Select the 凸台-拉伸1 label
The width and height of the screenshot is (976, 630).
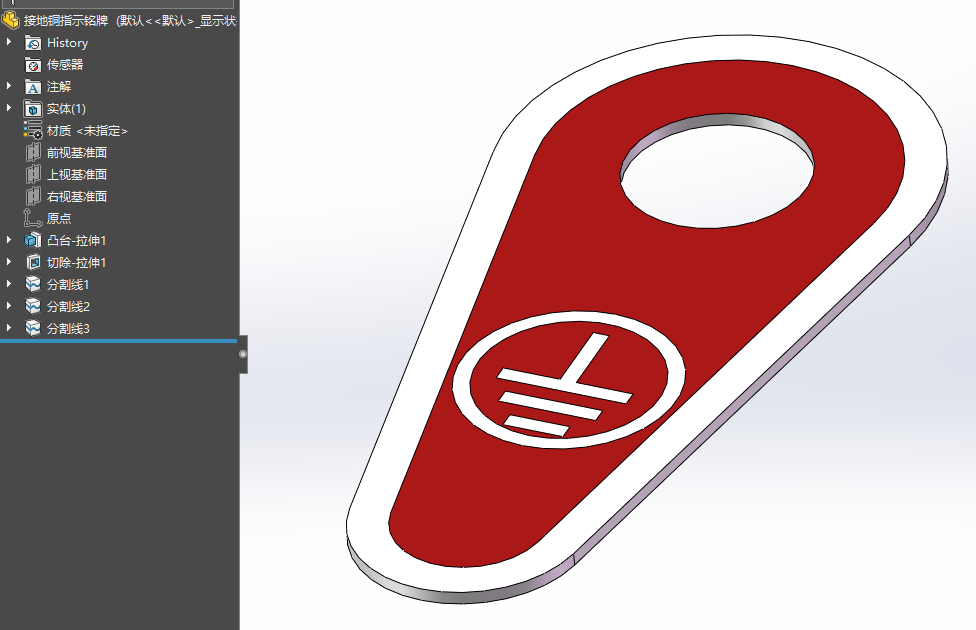click(77, 240)
